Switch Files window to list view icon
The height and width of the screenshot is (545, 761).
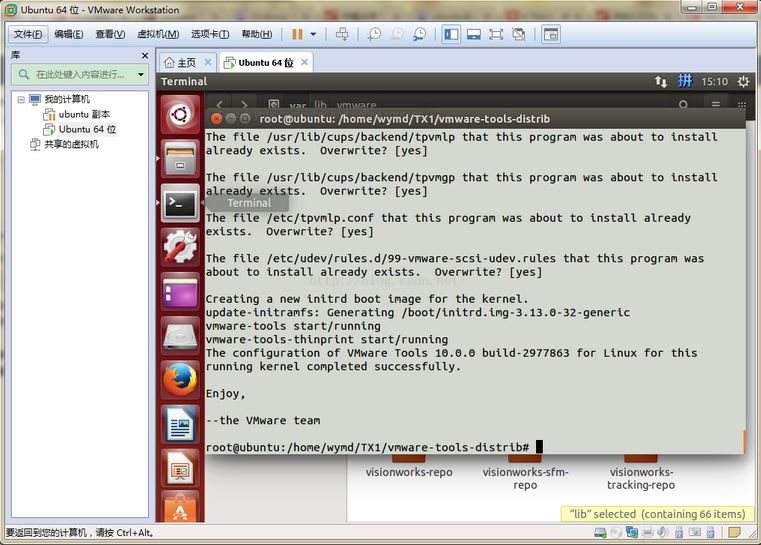[x=715, y=104]
